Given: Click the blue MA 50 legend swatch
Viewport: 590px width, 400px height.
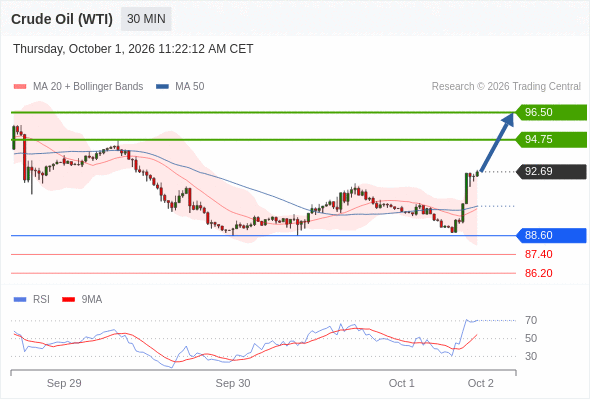Looking at the screenshot, I should pyautogui.click(x=162, y=87).
